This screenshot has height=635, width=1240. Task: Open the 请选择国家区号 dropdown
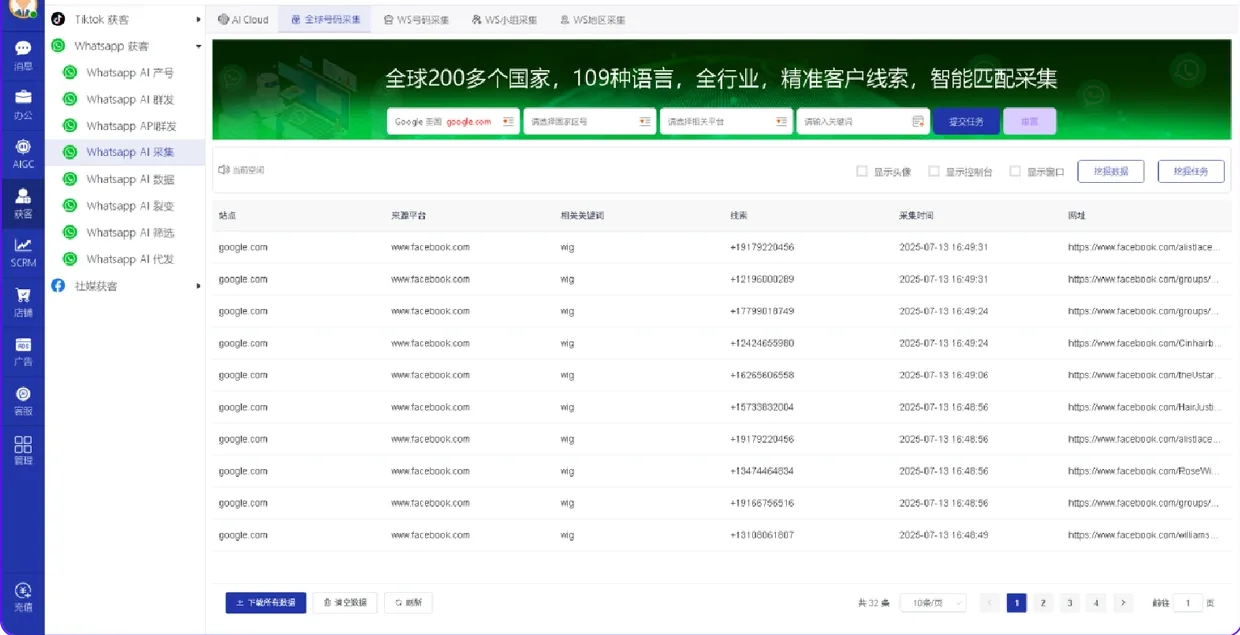pos(589,120)
